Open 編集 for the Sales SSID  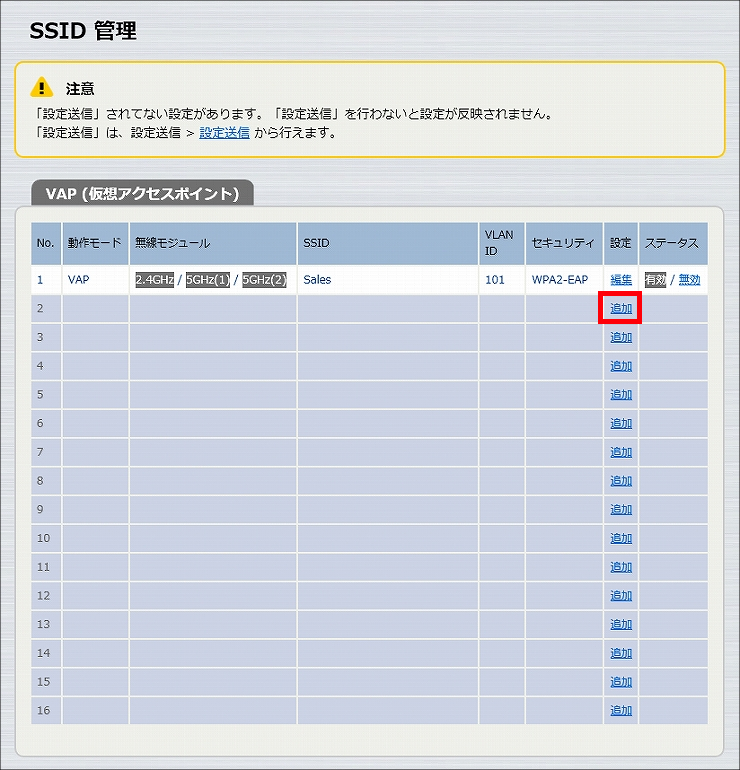pyautogui.click(x=621, y=280)
